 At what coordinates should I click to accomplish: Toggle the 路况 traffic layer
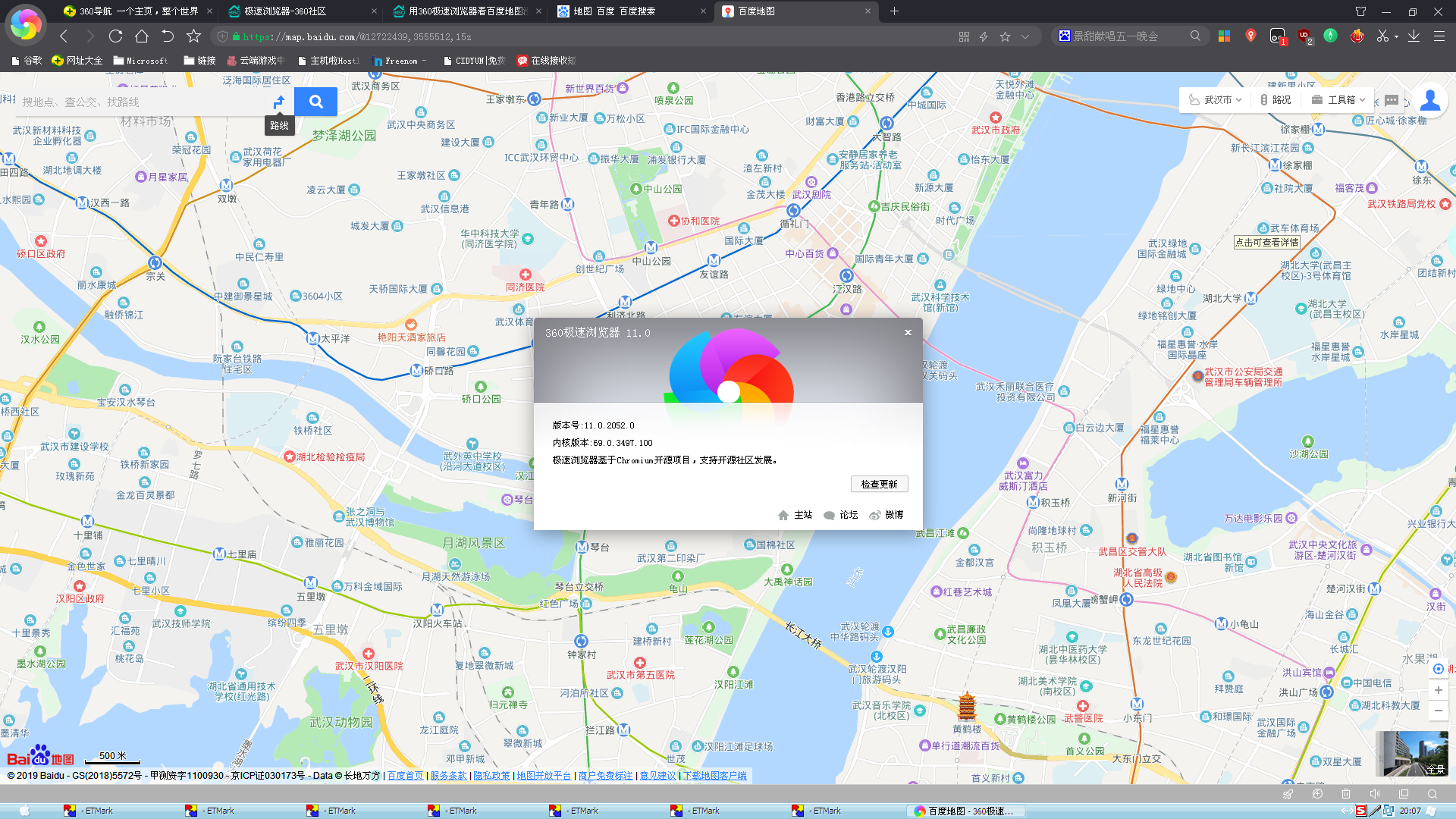coord(1276,99)
